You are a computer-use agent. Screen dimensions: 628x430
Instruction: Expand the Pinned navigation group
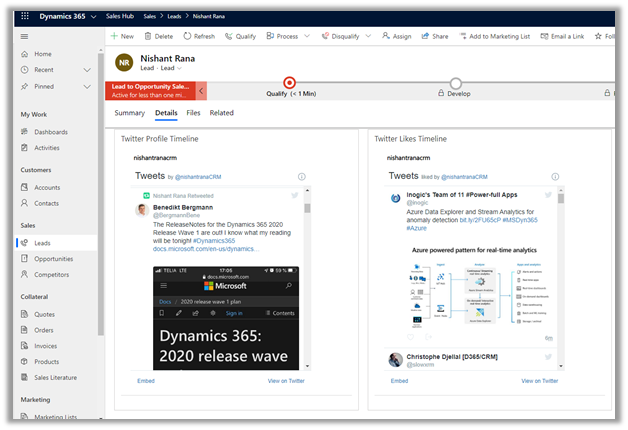tap(88, 88)
